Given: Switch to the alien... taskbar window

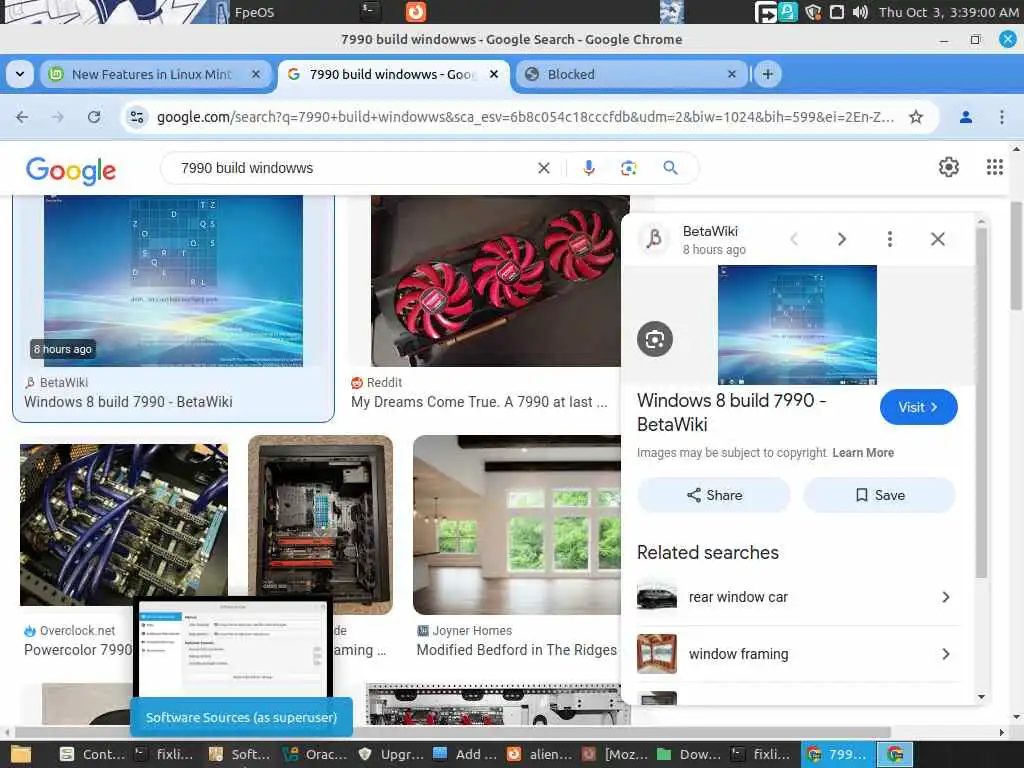Looking at the screenshot, I should coord(539,755).
